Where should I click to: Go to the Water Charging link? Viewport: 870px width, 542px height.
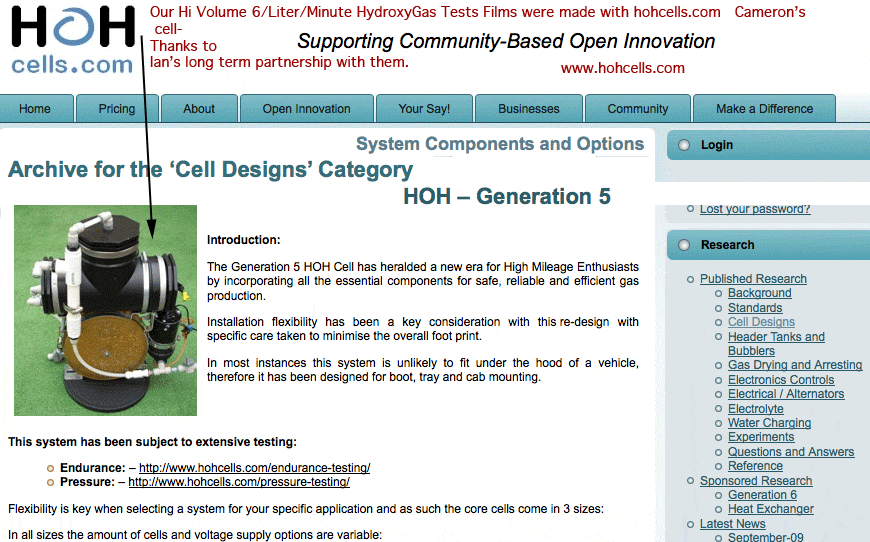click(770, 423)
